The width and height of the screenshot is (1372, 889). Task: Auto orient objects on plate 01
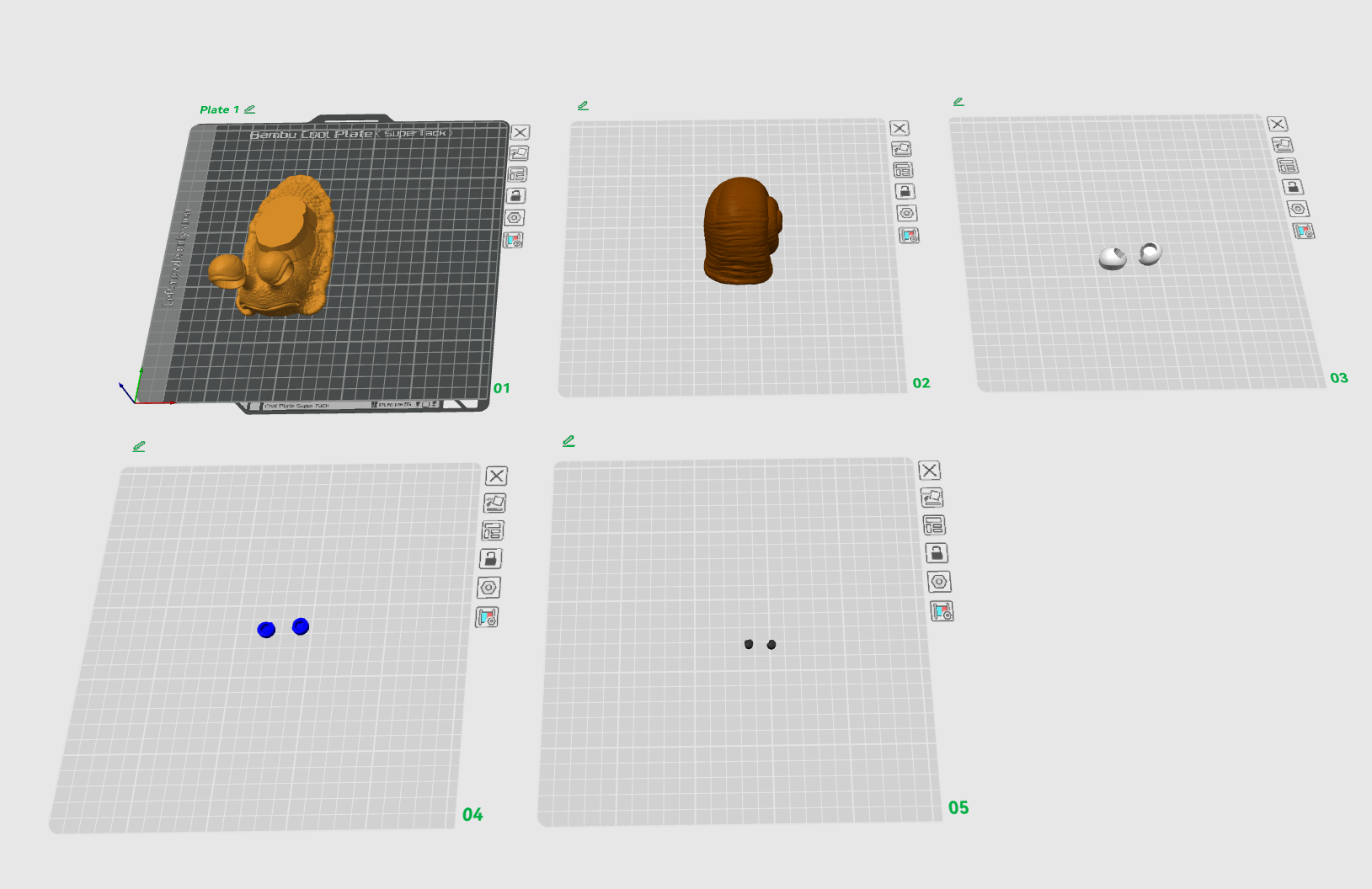pyautogui.click(x=519, y=153)
